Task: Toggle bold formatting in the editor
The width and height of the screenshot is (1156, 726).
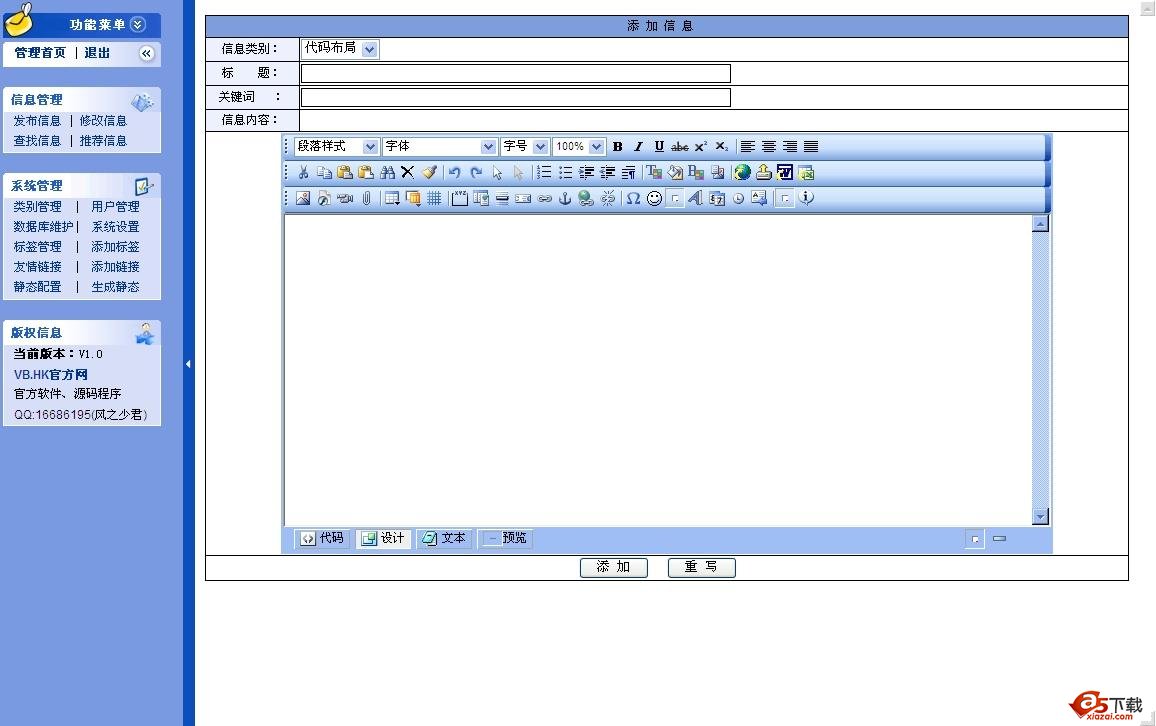Action: click(x=618, y=147)
